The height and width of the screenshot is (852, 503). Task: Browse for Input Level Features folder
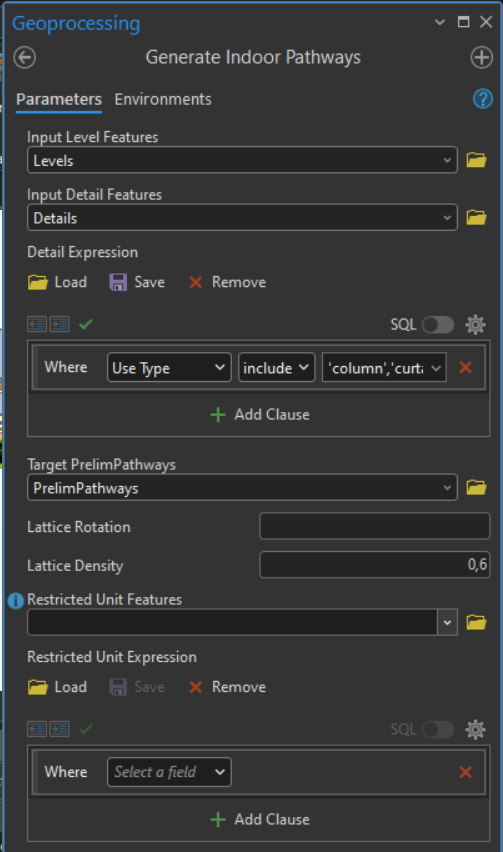click(476, 160)
